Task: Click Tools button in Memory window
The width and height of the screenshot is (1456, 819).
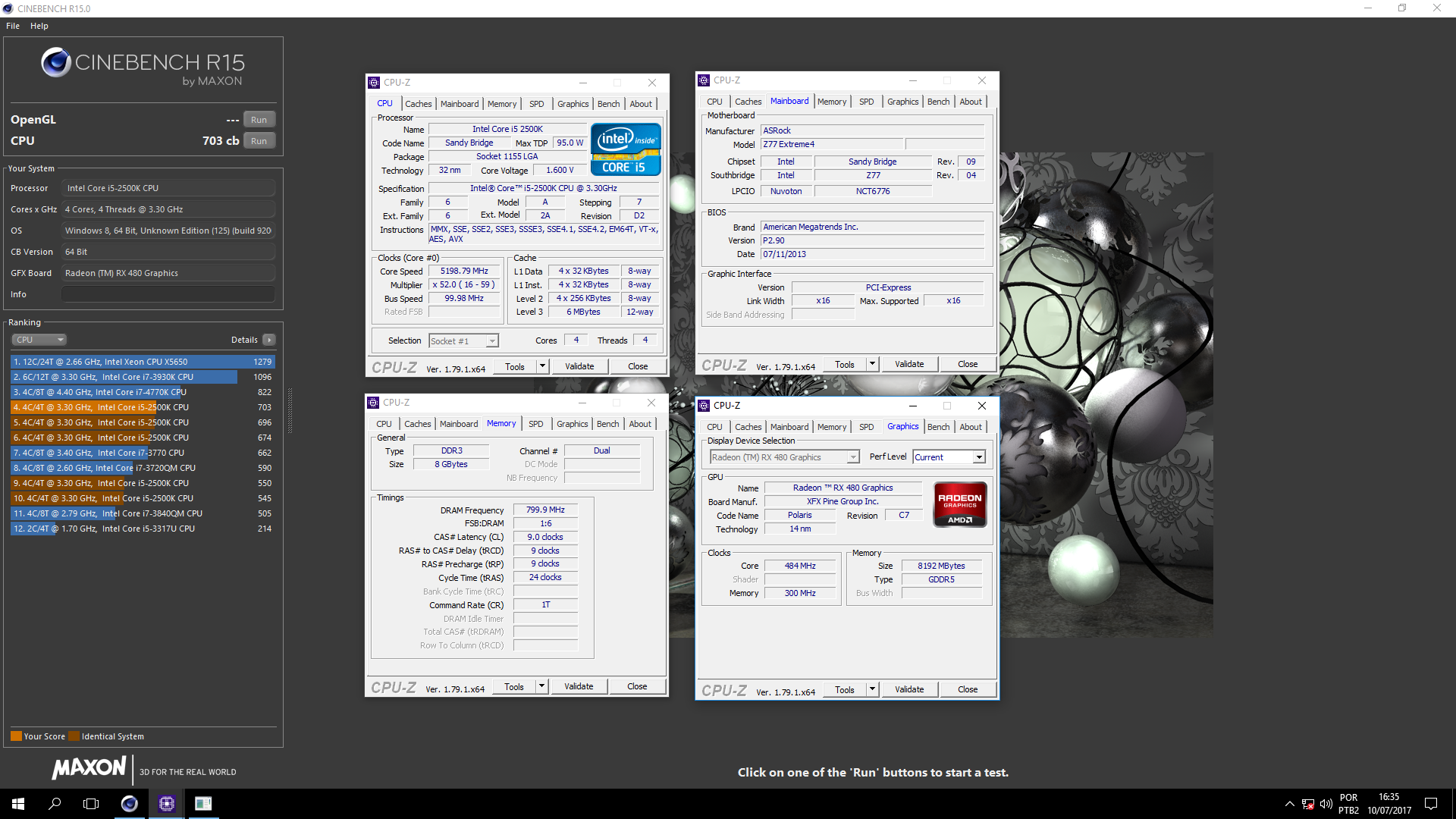Action: 514,686
